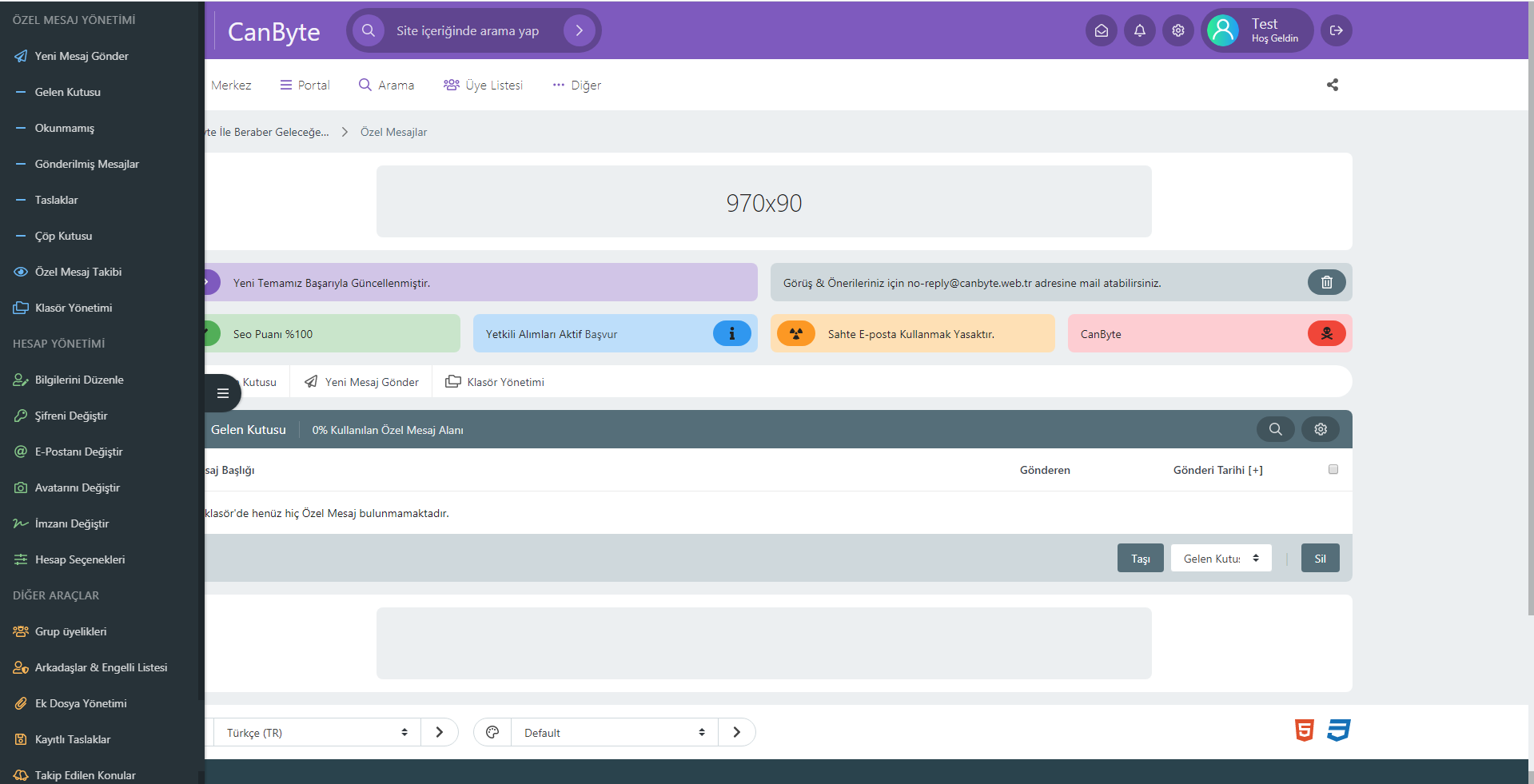The width and height of the screenshot is (1534, 784).
Task: Go to Merkez in navigation
Action: pos(231,85)
